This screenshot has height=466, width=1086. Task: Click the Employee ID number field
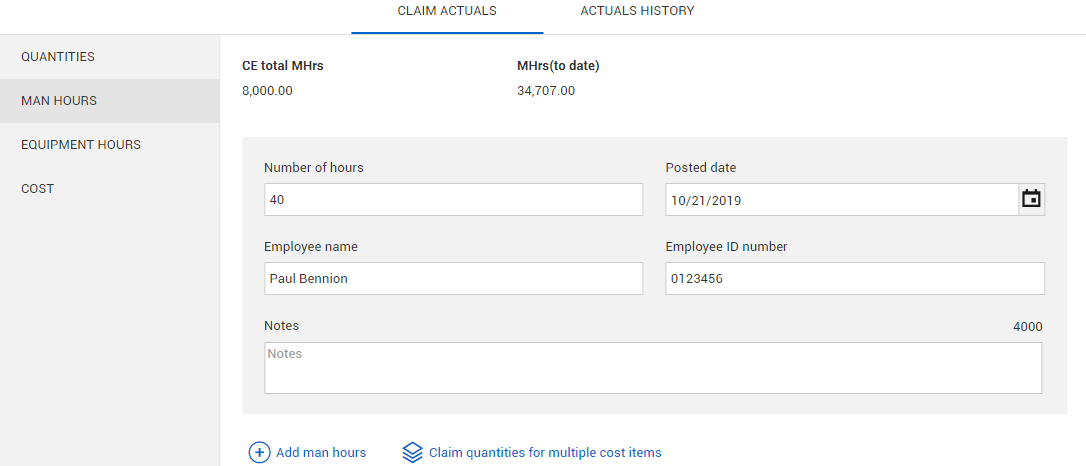click(855, 279)
